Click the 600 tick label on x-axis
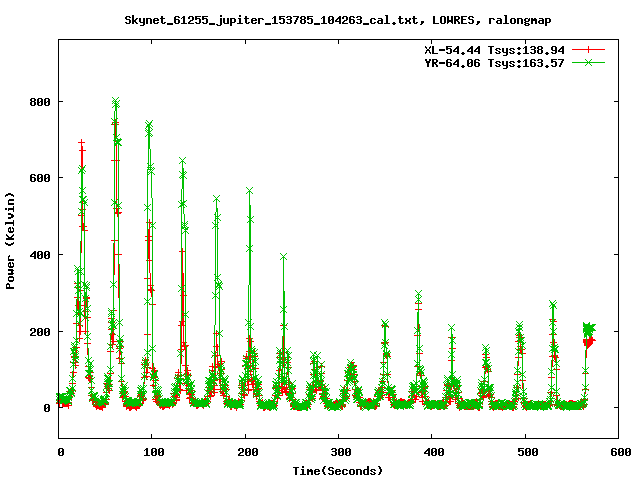The image size is (640, 480). [x=621, y=452]
